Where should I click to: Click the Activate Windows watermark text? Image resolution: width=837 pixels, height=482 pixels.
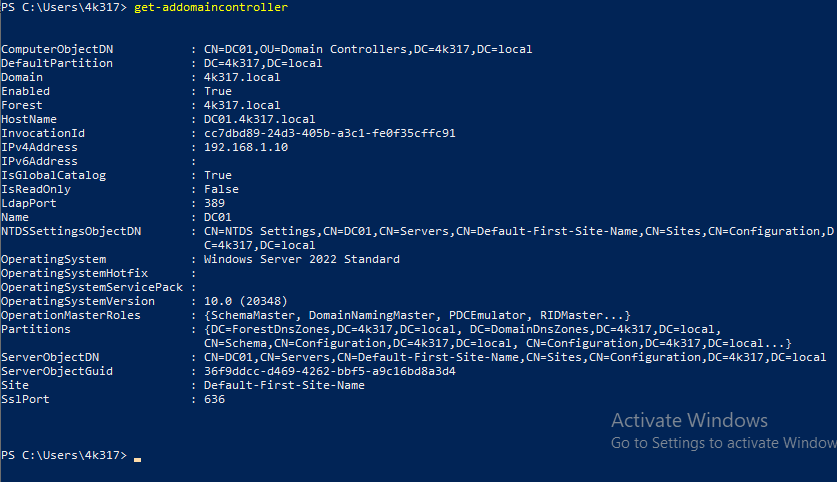[x=689, y=421]
